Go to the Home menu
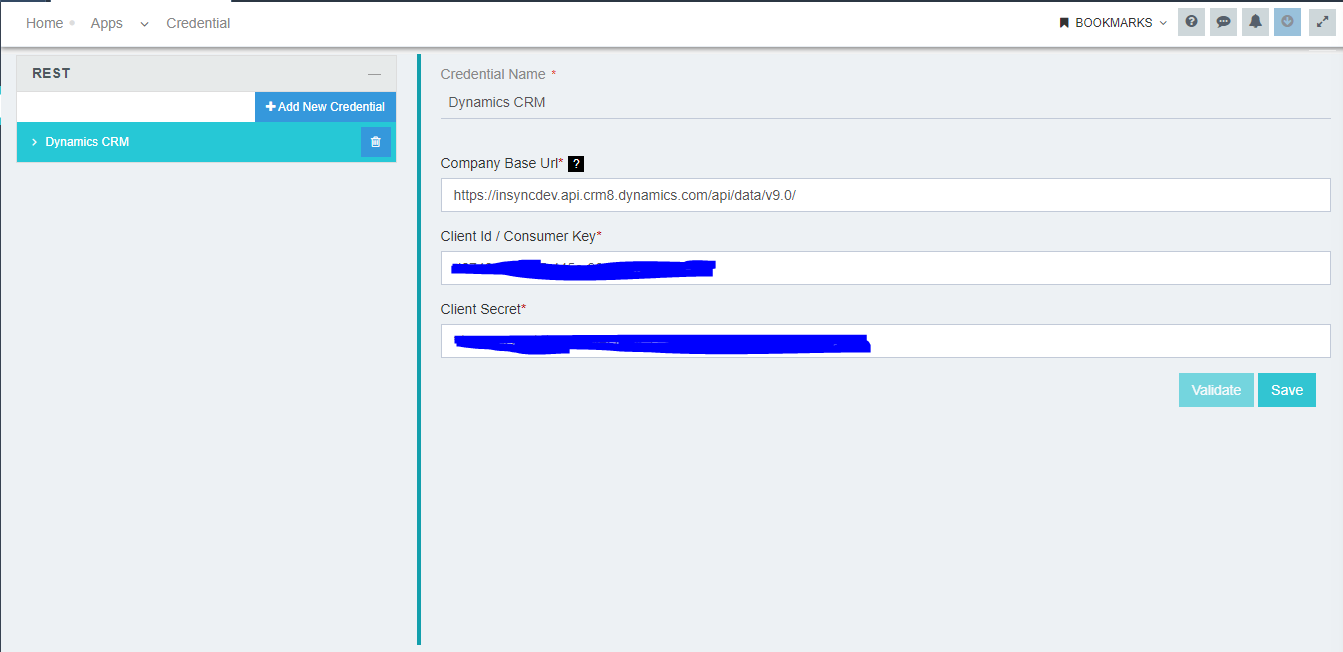 44,23
